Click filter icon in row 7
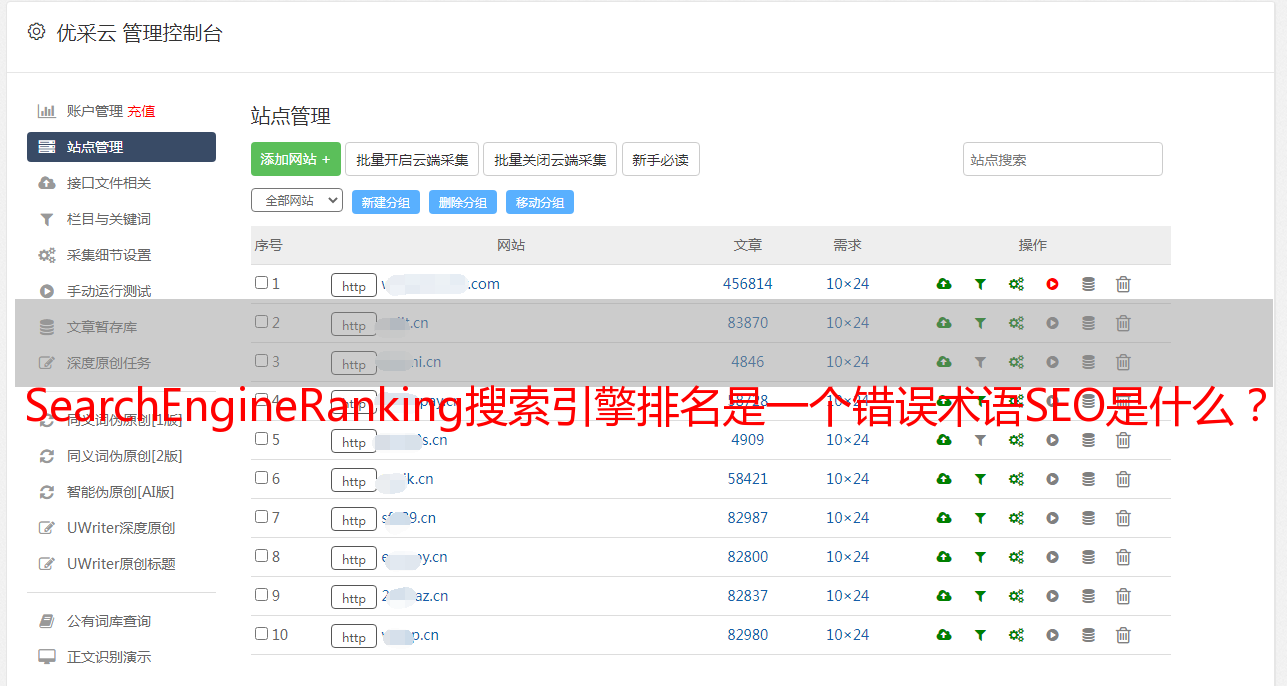This screenshot has height=686, width=1287. (980, 518)
